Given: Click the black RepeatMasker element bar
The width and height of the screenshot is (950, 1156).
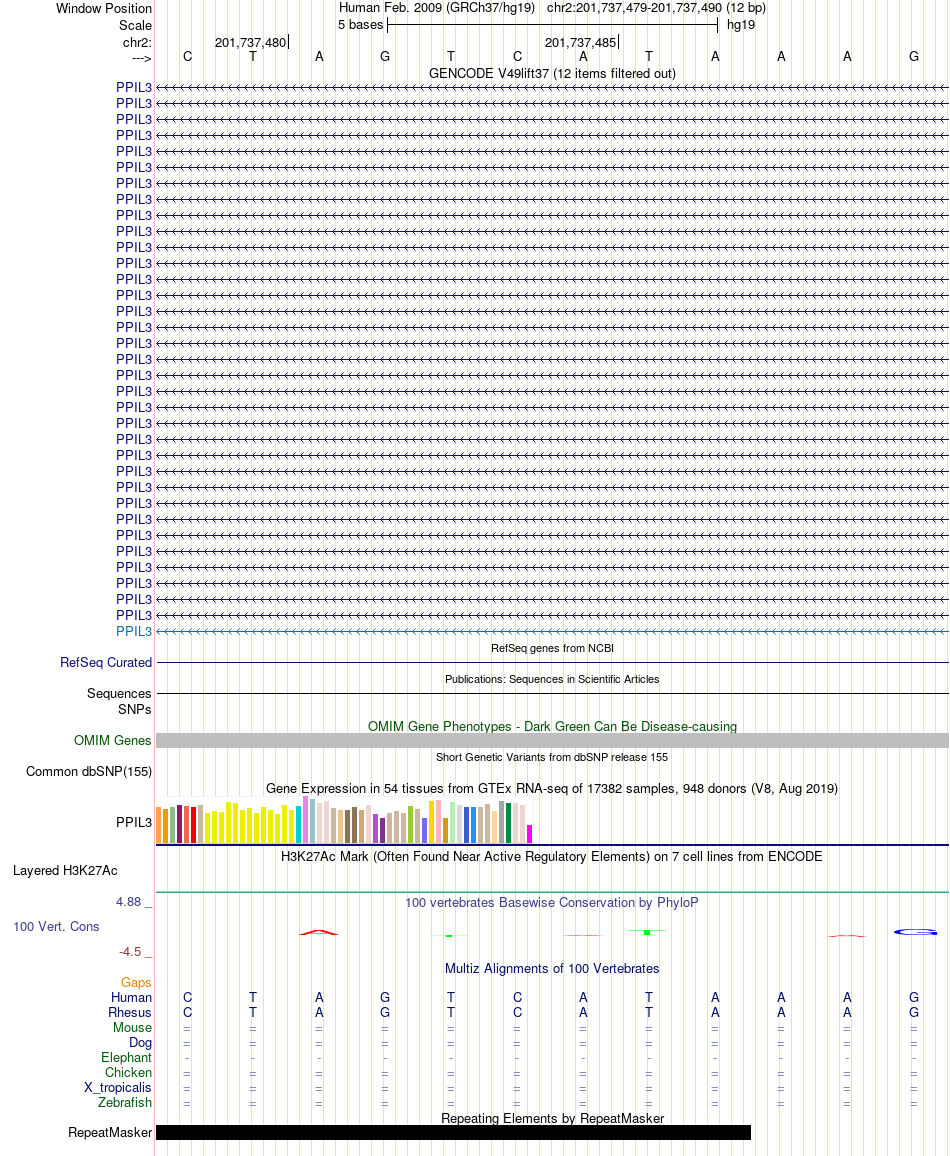Looking at the screenshot, I should [x=453, y=1132].
